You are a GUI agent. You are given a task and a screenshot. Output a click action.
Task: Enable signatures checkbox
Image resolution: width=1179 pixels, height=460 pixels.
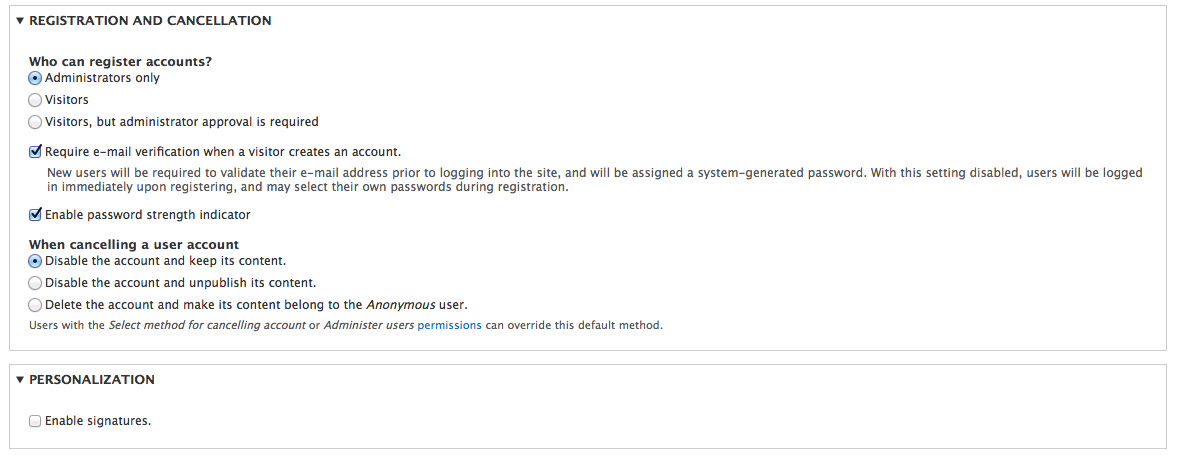pyautogui.click(x=35, y=421)
